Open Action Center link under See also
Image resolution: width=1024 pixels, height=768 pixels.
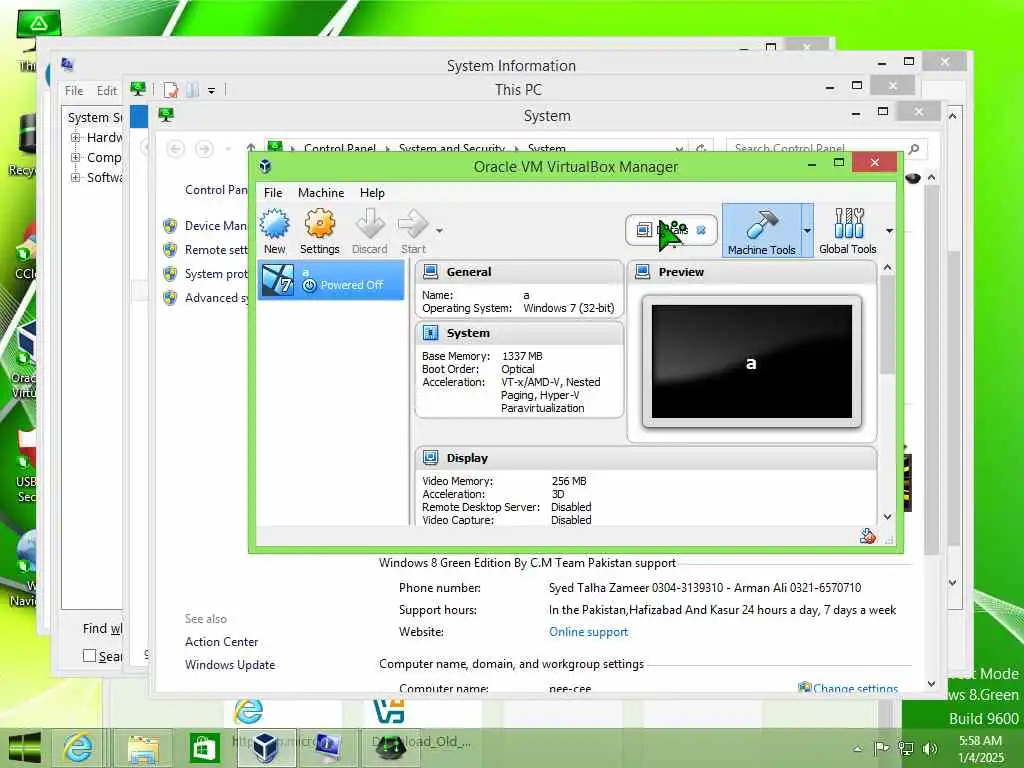pos(221,641)
